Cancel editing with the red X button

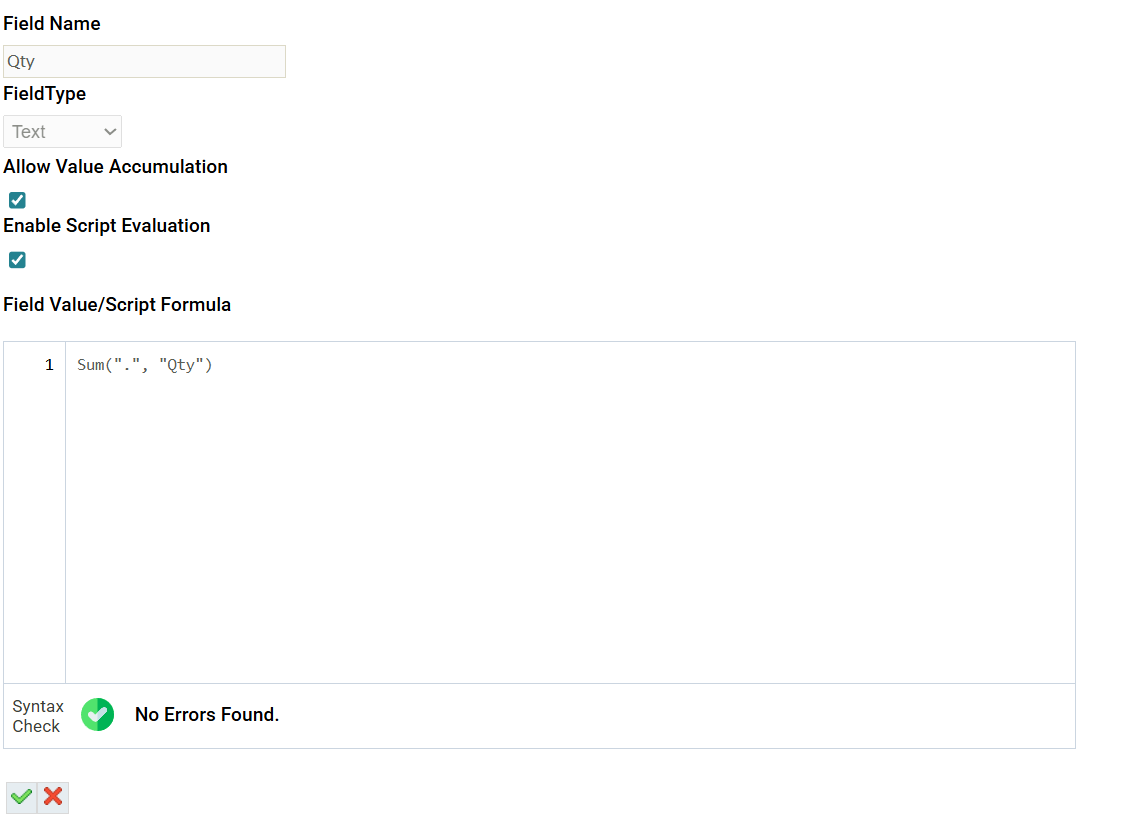tap(53, 798)
